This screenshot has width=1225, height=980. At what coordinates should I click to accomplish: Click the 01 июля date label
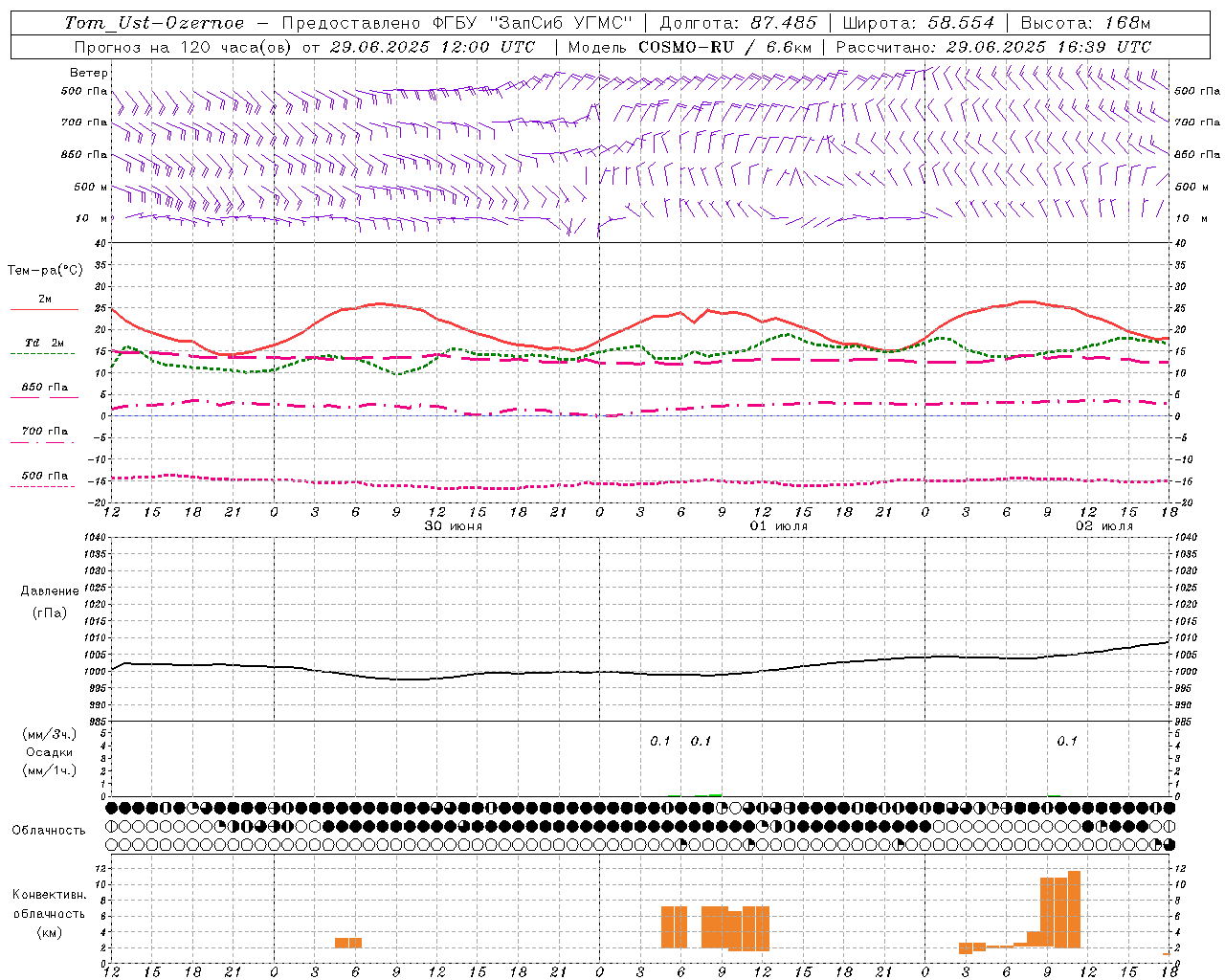tap(778, 526)
